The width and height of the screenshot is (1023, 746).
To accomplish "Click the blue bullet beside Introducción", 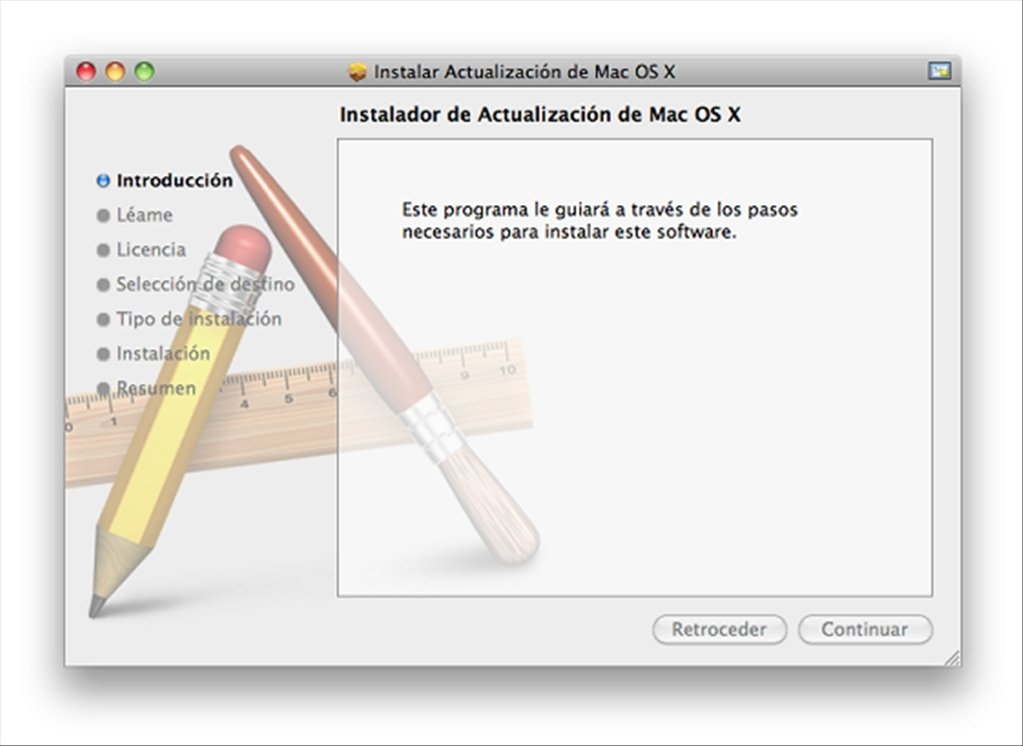I will [103, 180].
